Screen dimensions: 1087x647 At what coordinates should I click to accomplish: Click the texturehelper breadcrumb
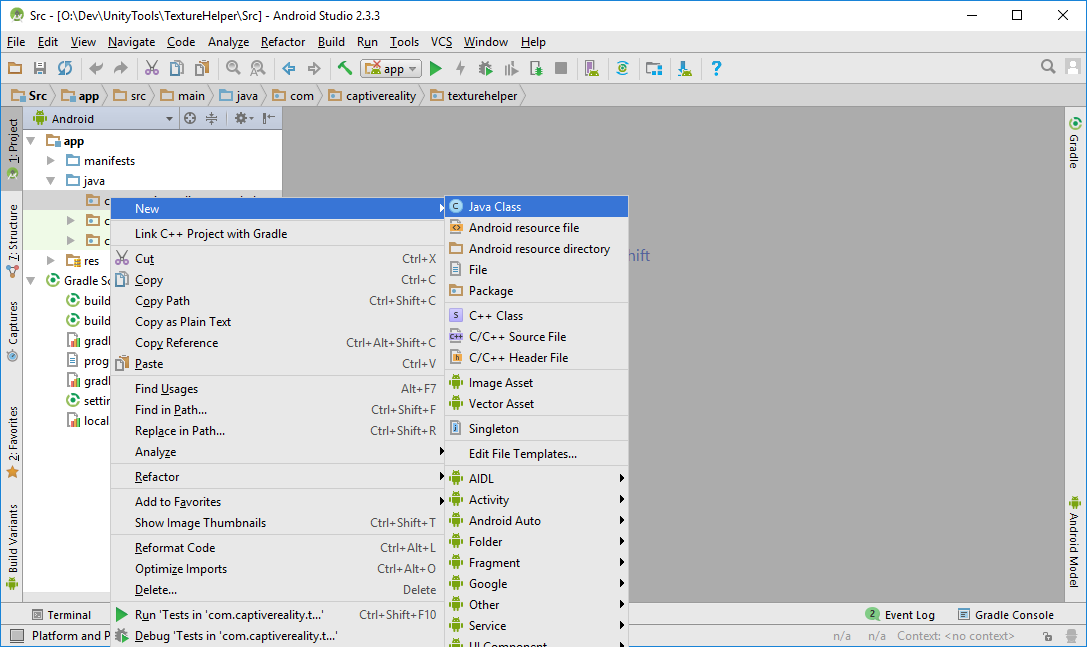(474, 96)
